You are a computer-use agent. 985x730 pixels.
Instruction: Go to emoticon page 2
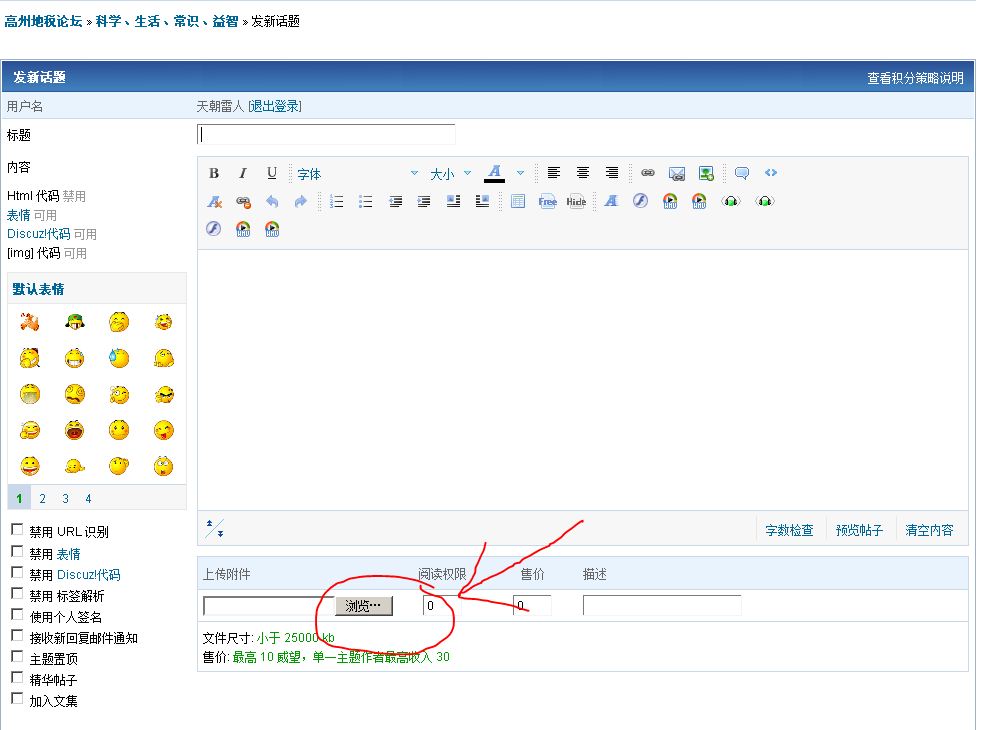(x=42, y=498)
